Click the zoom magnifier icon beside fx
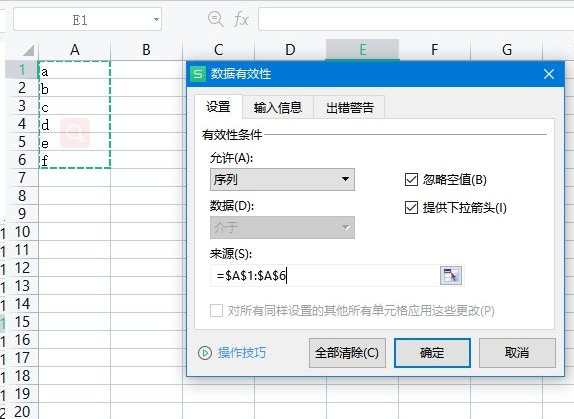This screenshot has width=574, height=419. (215, 19)
